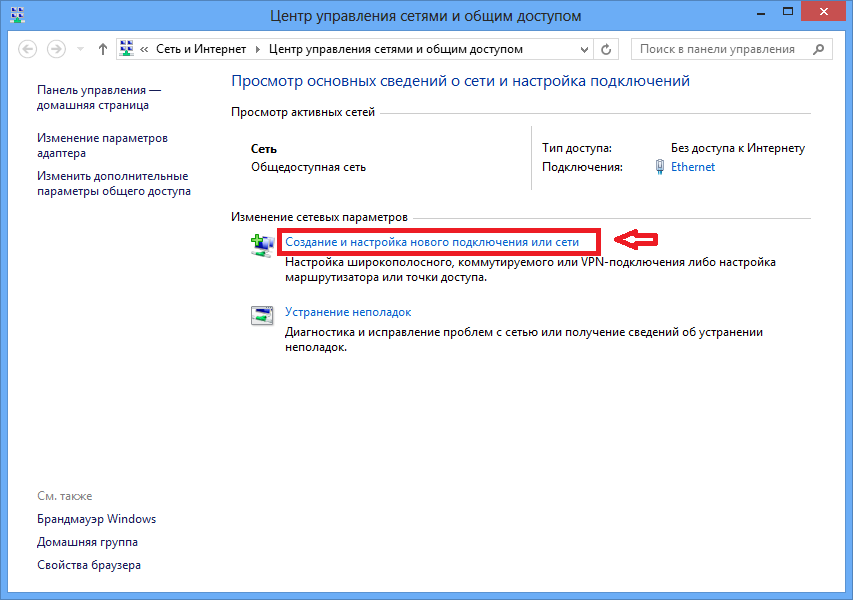Go up one level with the up arrow
The height and width of the screenshot is (600, 853).
pos(103,49)
